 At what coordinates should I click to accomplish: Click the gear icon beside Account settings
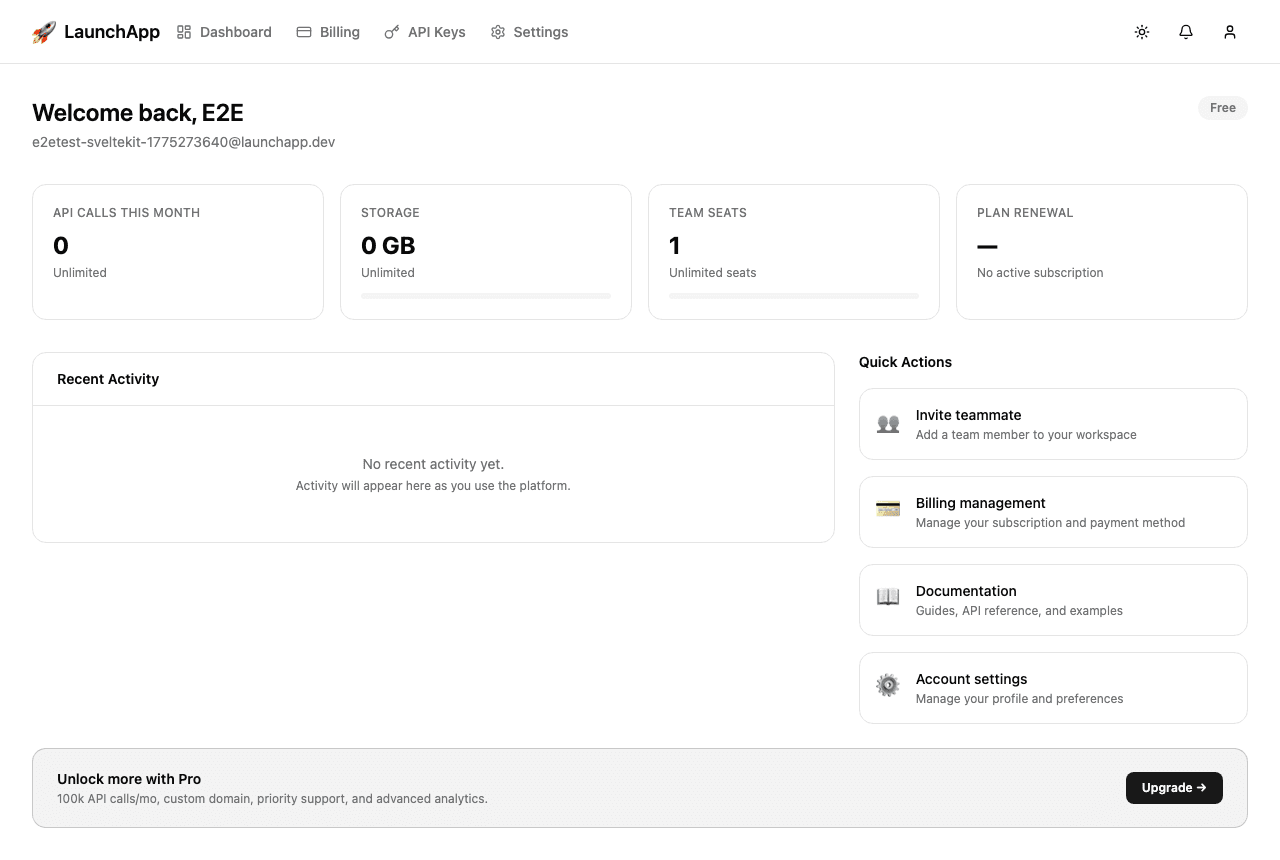click(x=888, y=685)
